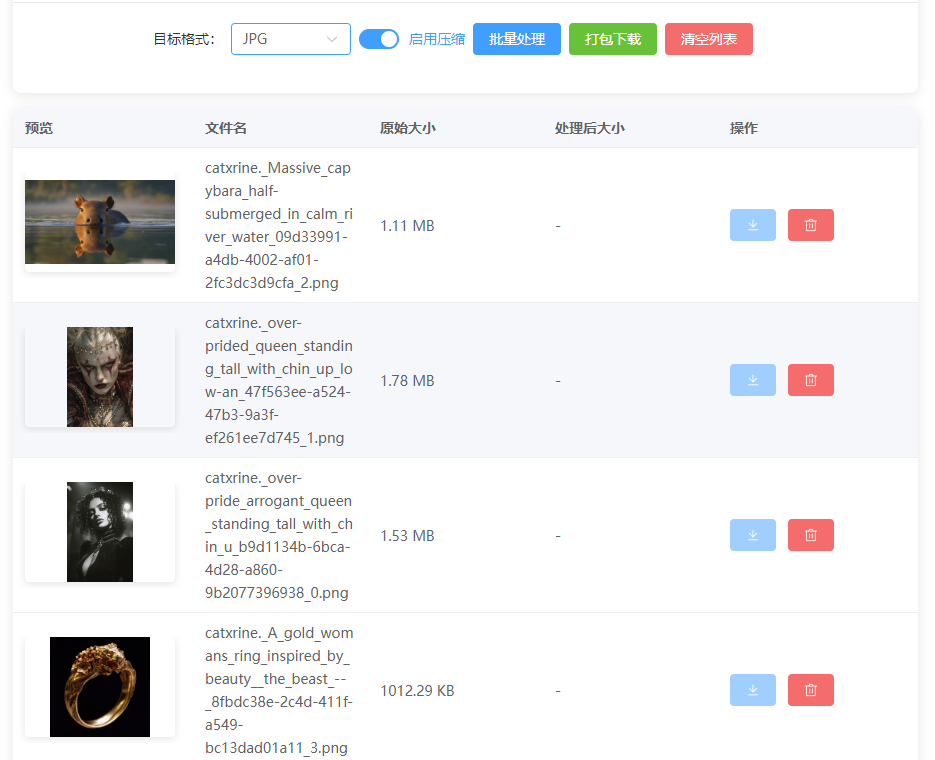
Task: Click the 清空列表 button
Action: [x=708, y=39]
